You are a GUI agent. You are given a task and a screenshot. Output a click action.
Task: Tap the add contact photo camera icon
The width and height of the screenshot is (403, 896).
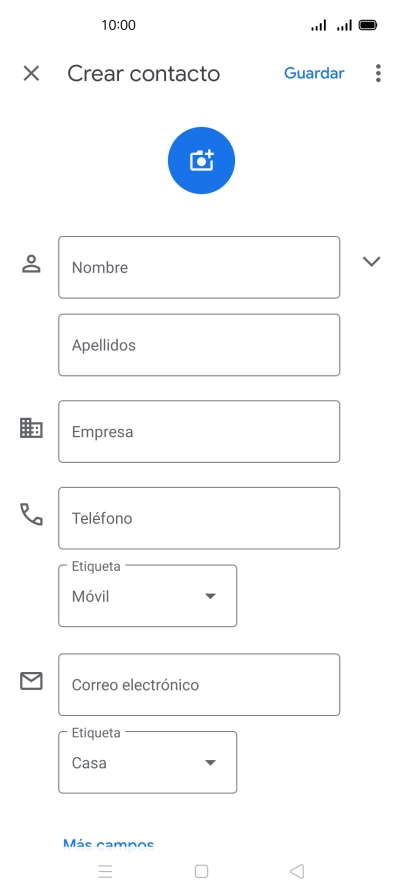(x=201, y=161)
